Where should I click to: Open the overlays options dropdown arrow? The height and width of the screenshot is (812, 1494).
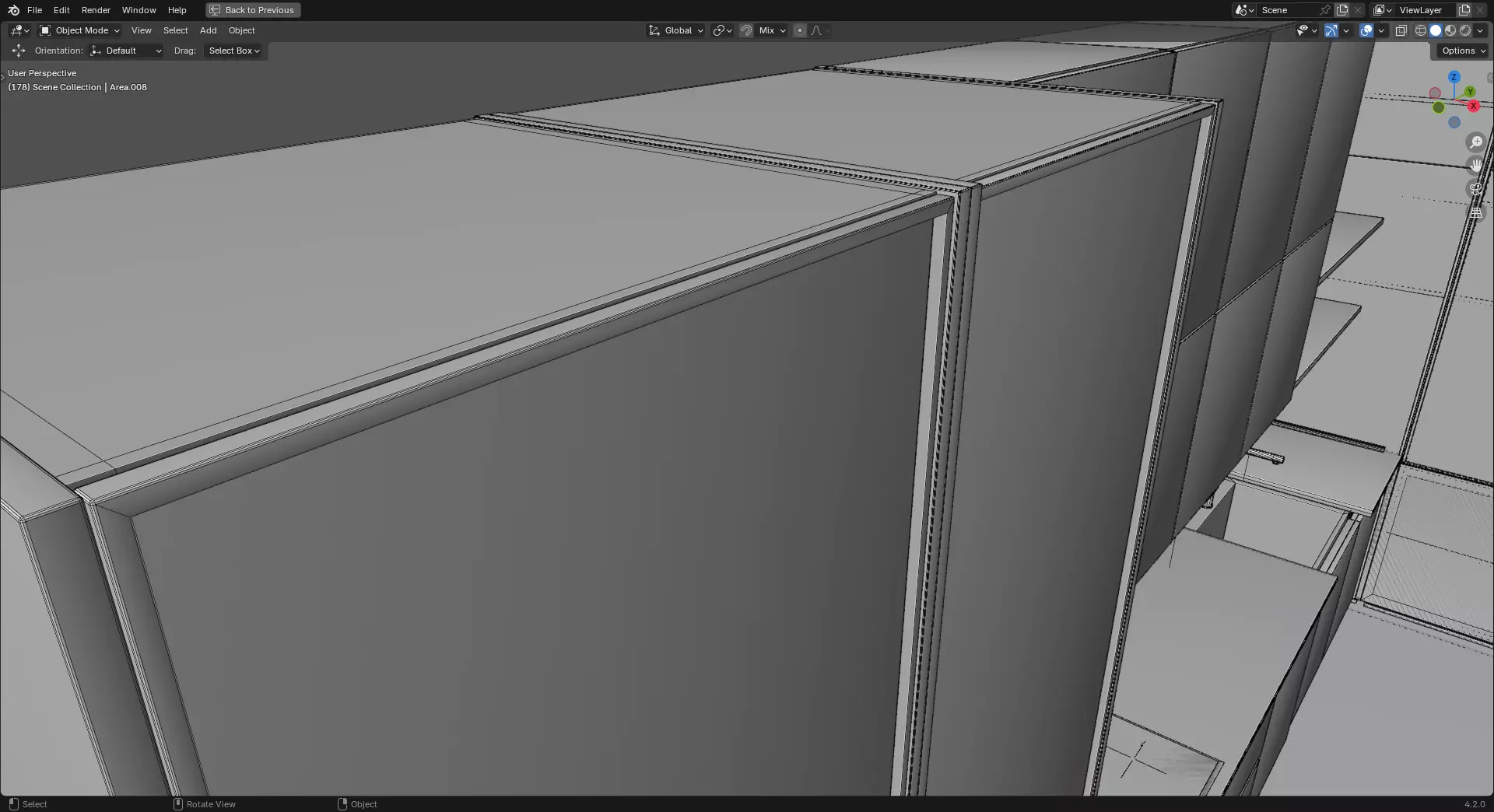(x=1381, y=30)
